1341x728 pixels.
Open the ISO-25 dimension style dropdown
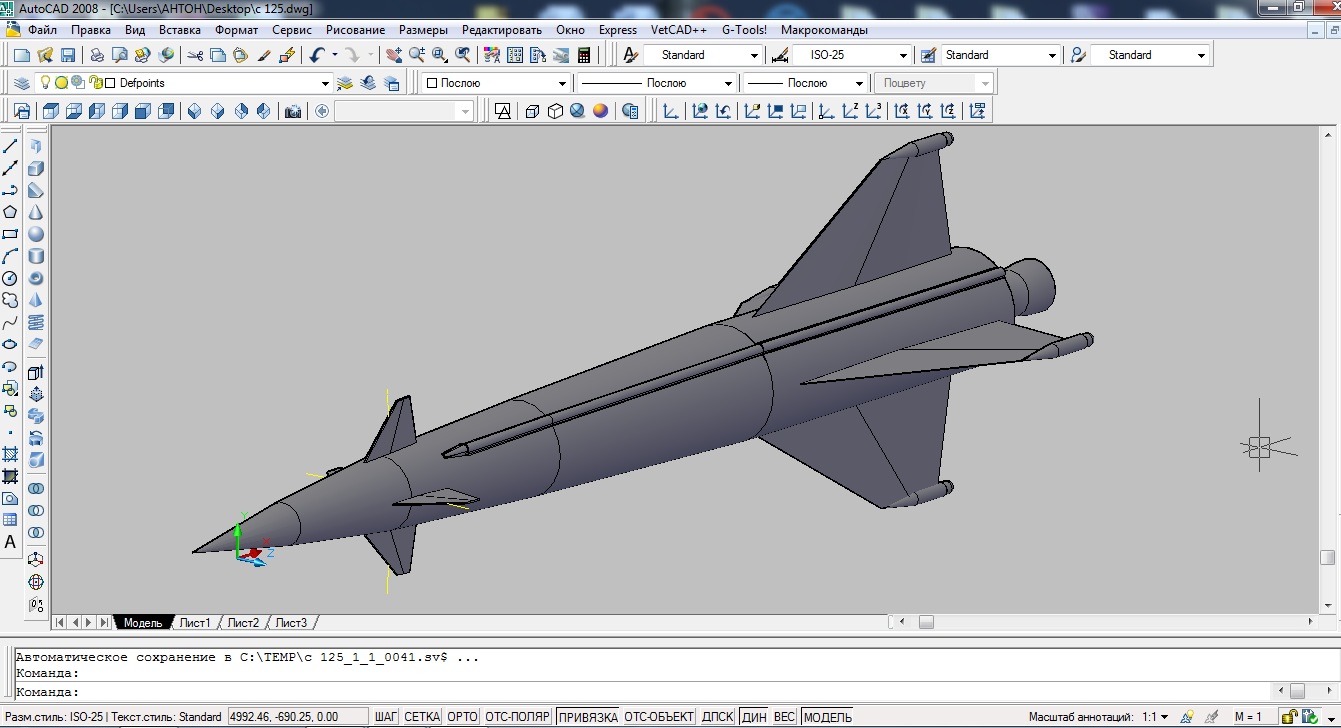[x=903, y=55]
